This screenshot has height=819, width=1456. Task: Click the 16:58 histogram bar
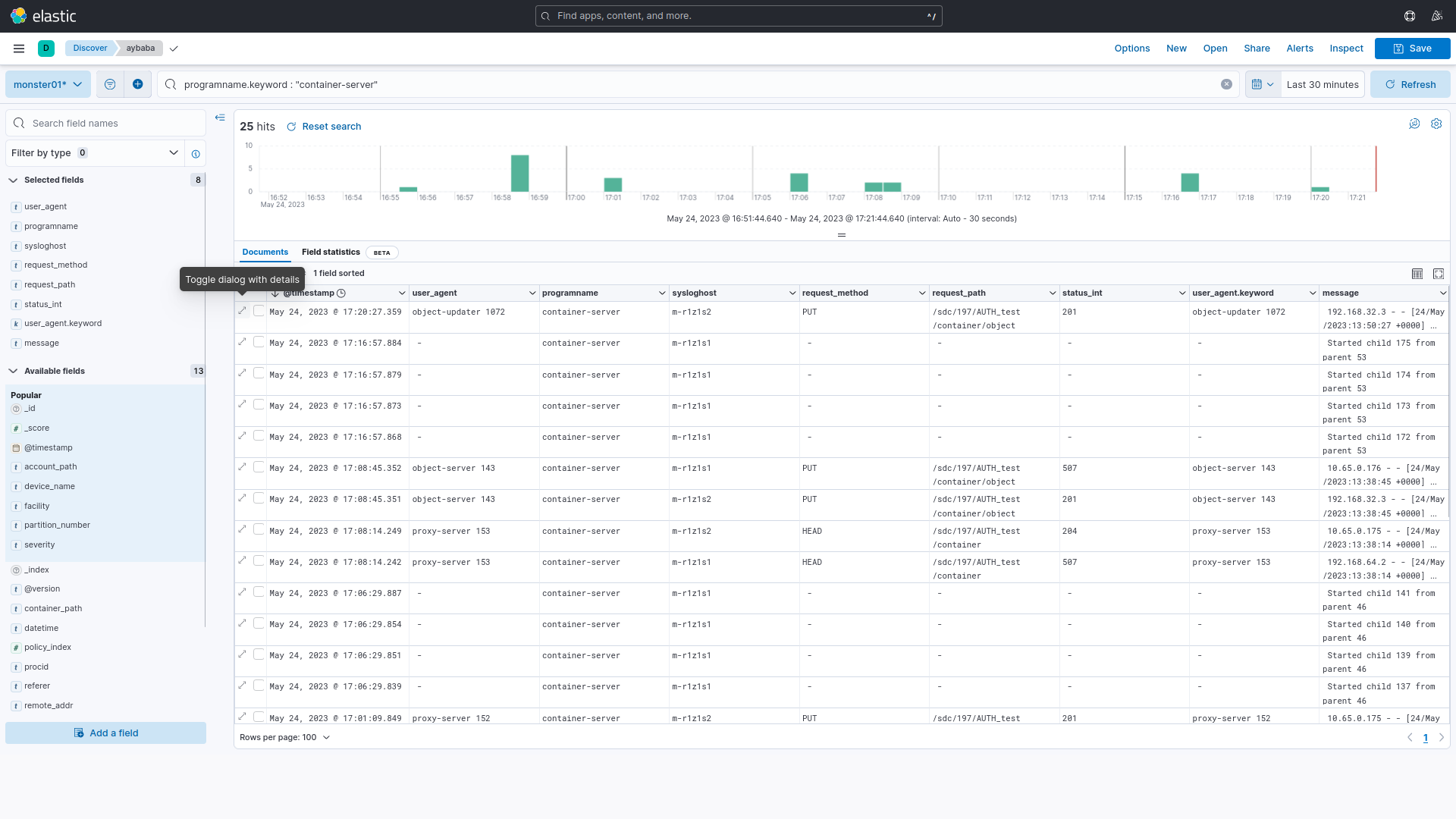[519, 173]
